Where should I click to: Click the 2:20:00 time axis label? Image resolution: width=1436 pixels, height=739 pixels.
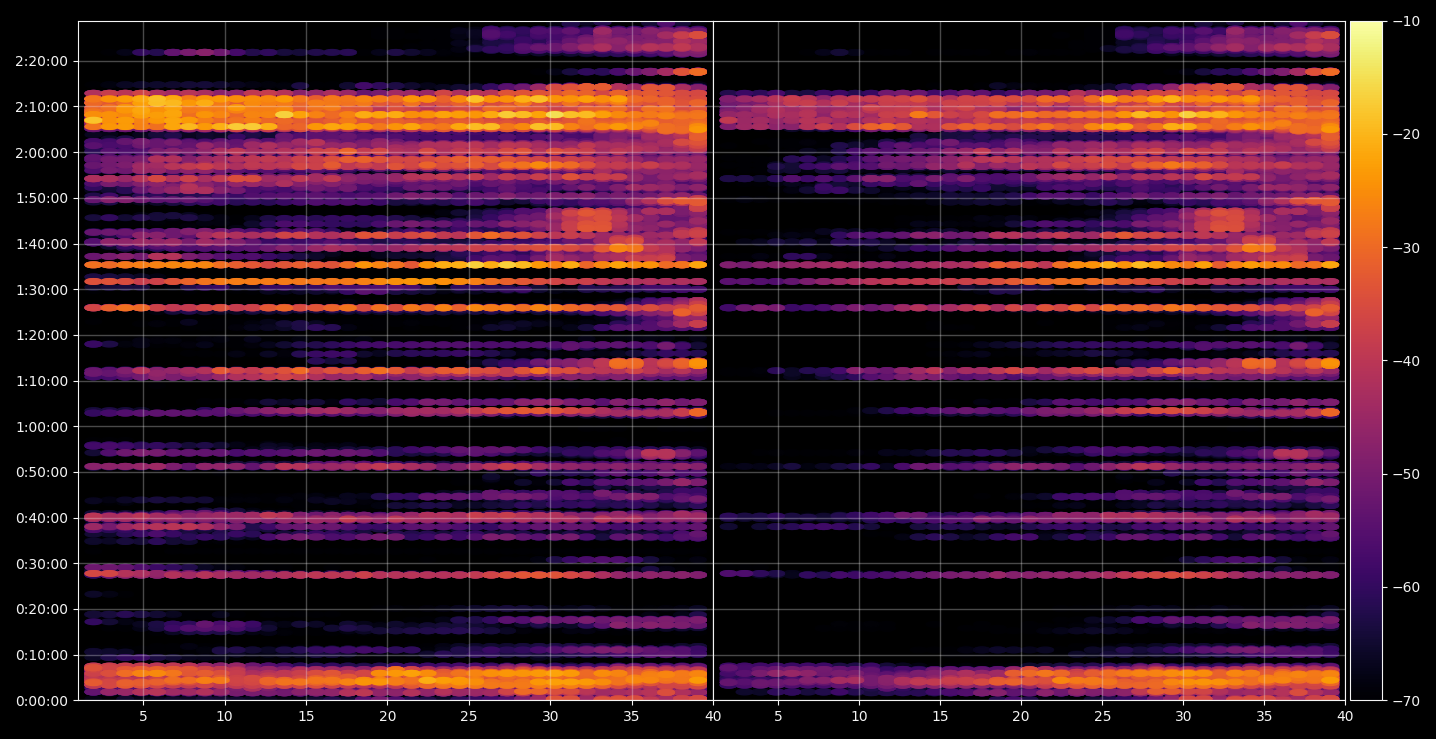(42, 61)
